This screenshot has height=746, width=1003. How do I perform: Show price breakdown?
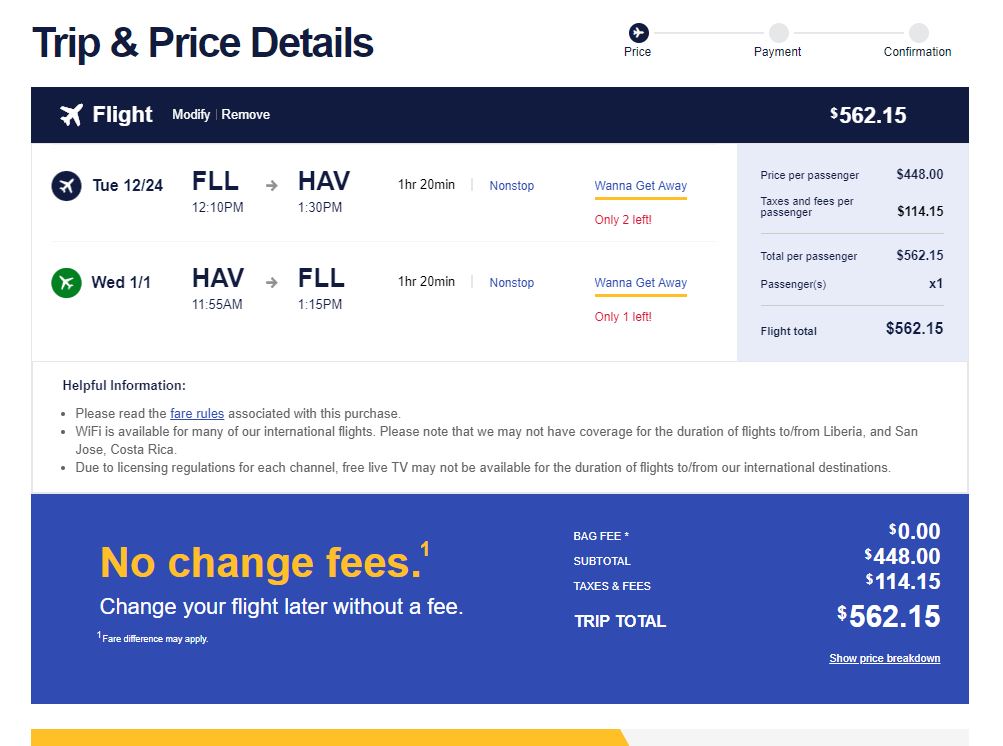pos(885,658)
